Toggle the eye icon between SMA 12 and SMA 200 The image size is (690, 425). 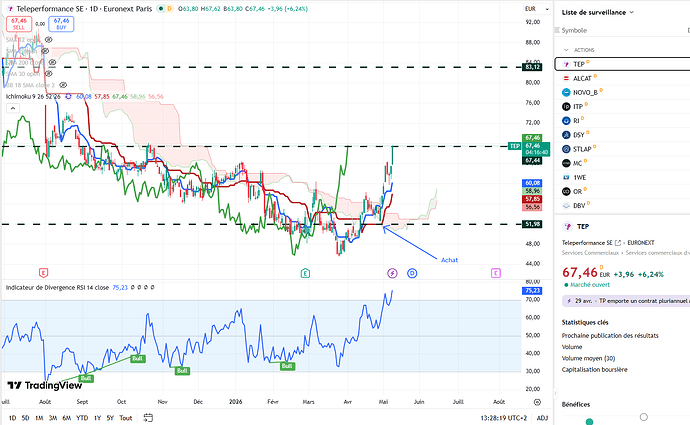[x=45, y=51]
